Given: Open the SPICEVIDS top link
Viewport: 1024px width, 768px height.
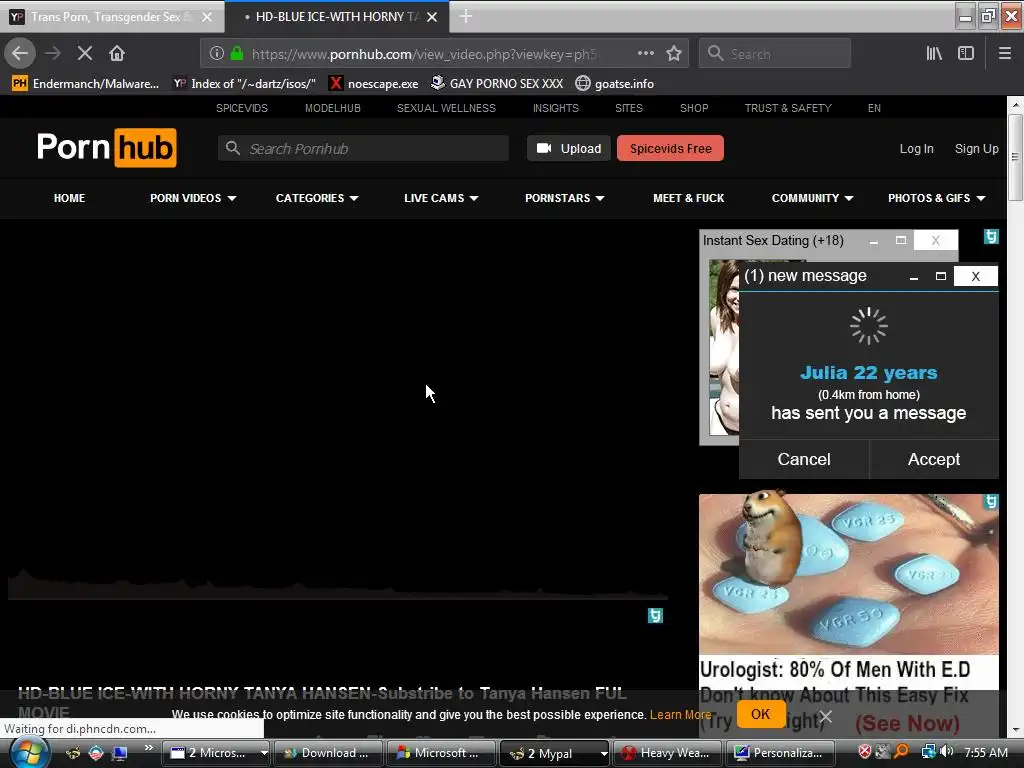Looking at the screenshot, I should 242,108.
